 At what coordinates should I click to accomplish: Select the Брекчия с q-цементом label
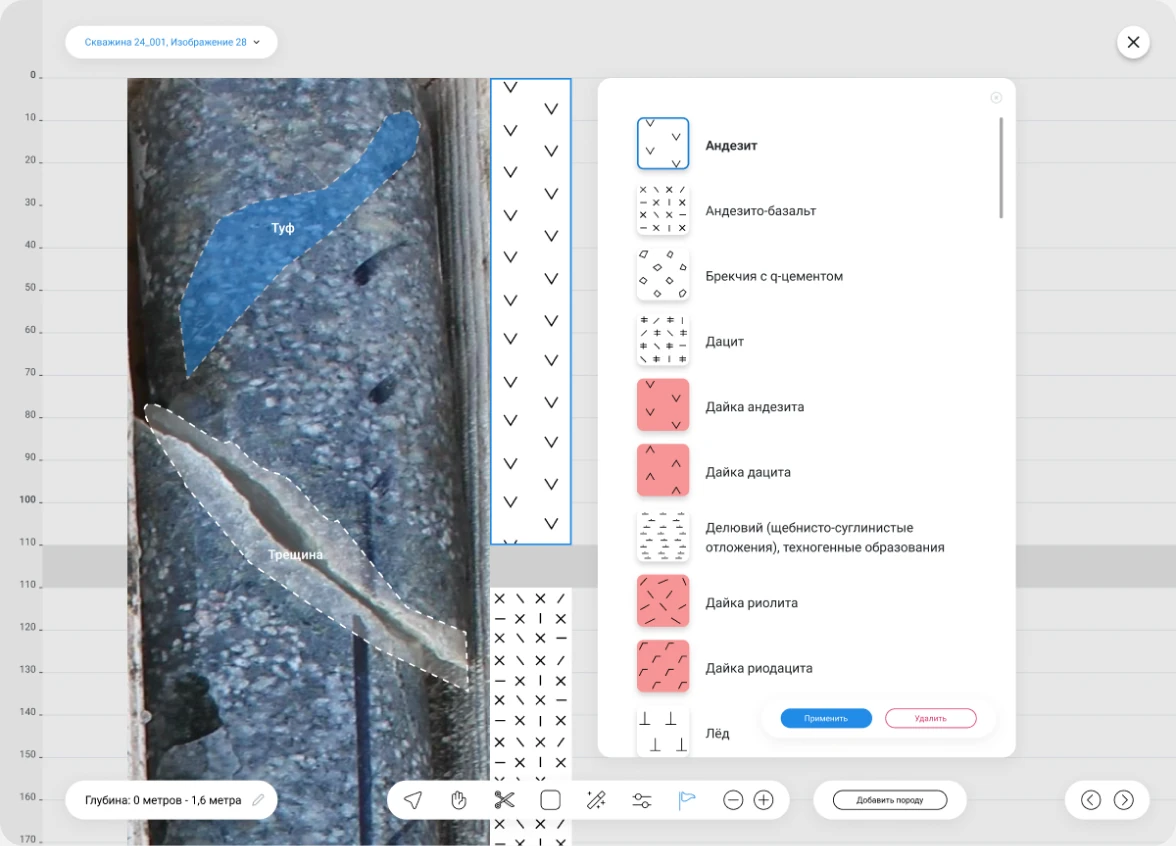[x=774, y=276]
